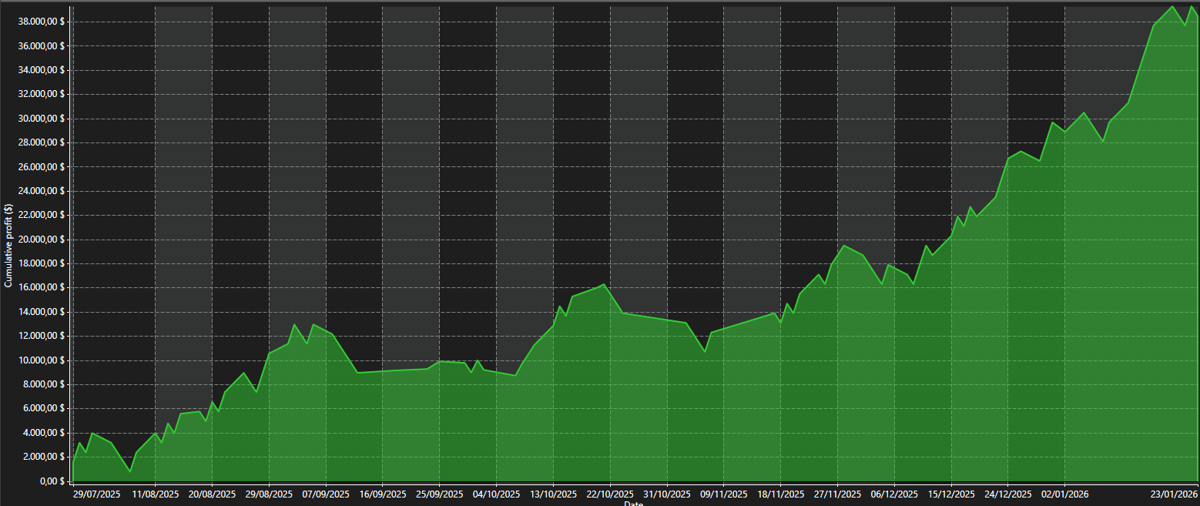
Task: Click the 16/09/2025 date label
Action: pyautogui.click(x=383, y=493)
